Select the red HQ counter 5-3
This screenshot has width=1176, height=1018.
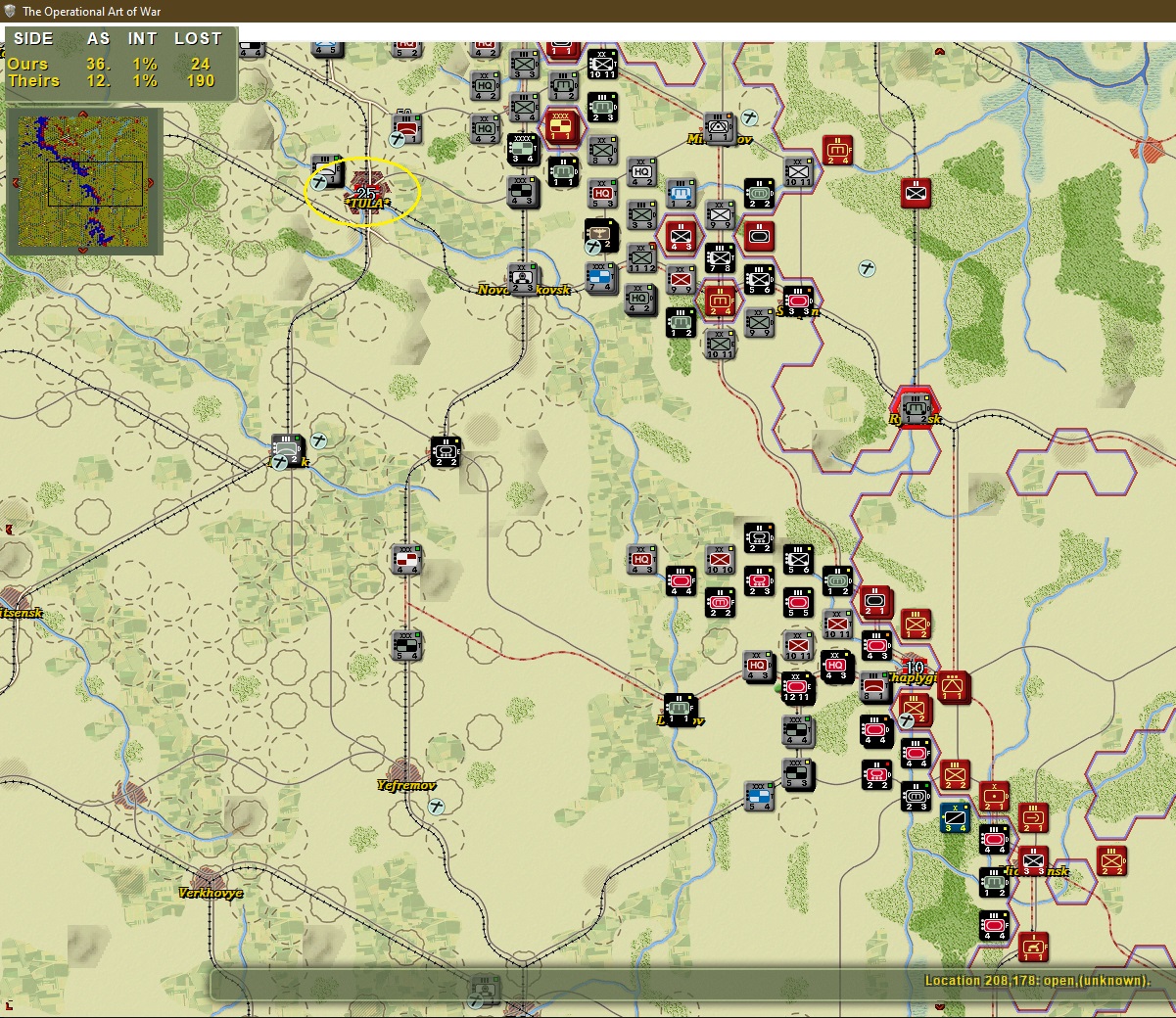point(601,194)
